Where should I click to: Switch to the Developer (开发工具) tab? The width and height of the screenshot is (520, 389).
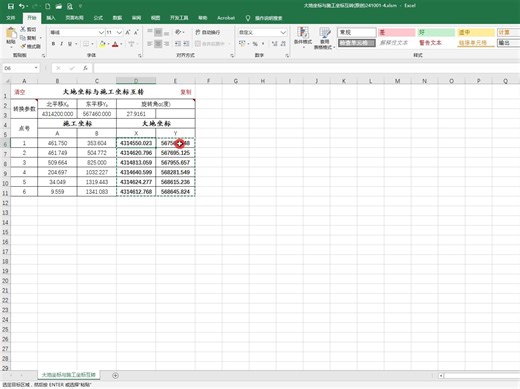pyautogui.click(x=179, y=18)
